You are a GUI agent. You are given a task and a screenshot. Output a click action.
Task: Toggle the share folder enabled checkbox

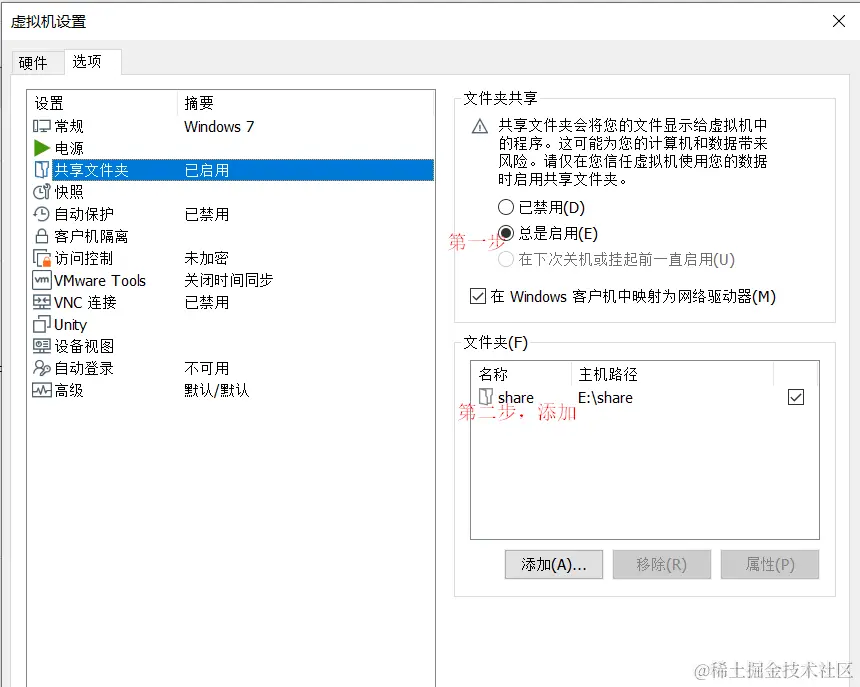[x=796, y=397]
